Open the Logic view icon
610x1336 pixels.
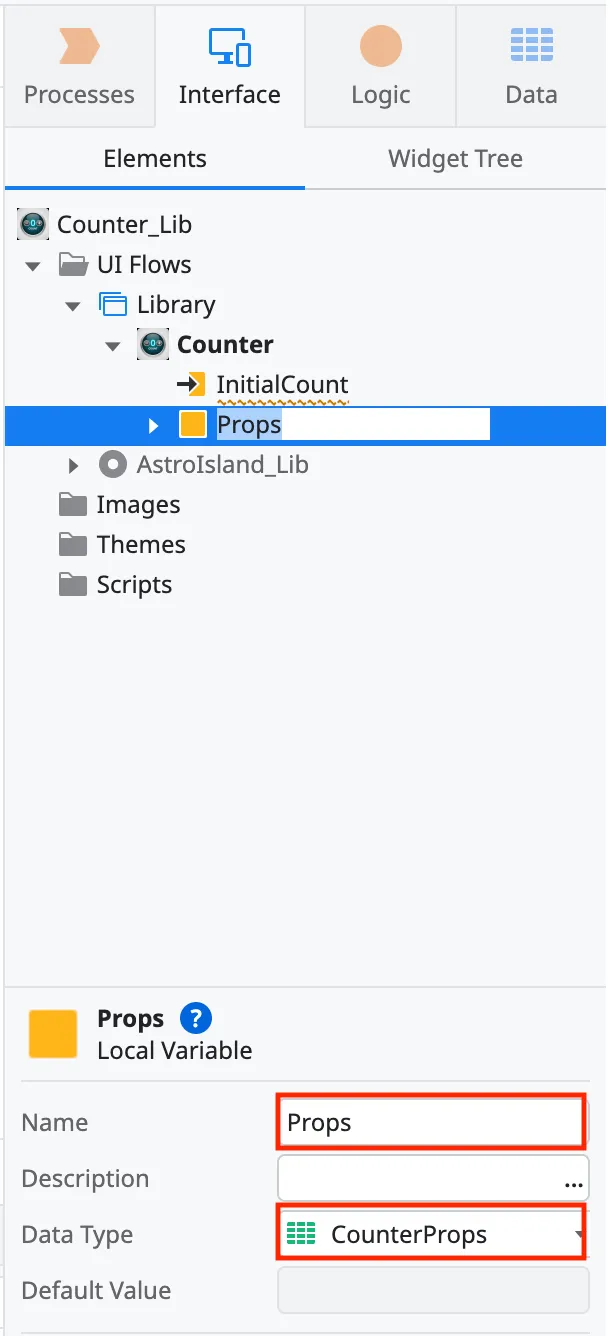[x=379, y=44]
